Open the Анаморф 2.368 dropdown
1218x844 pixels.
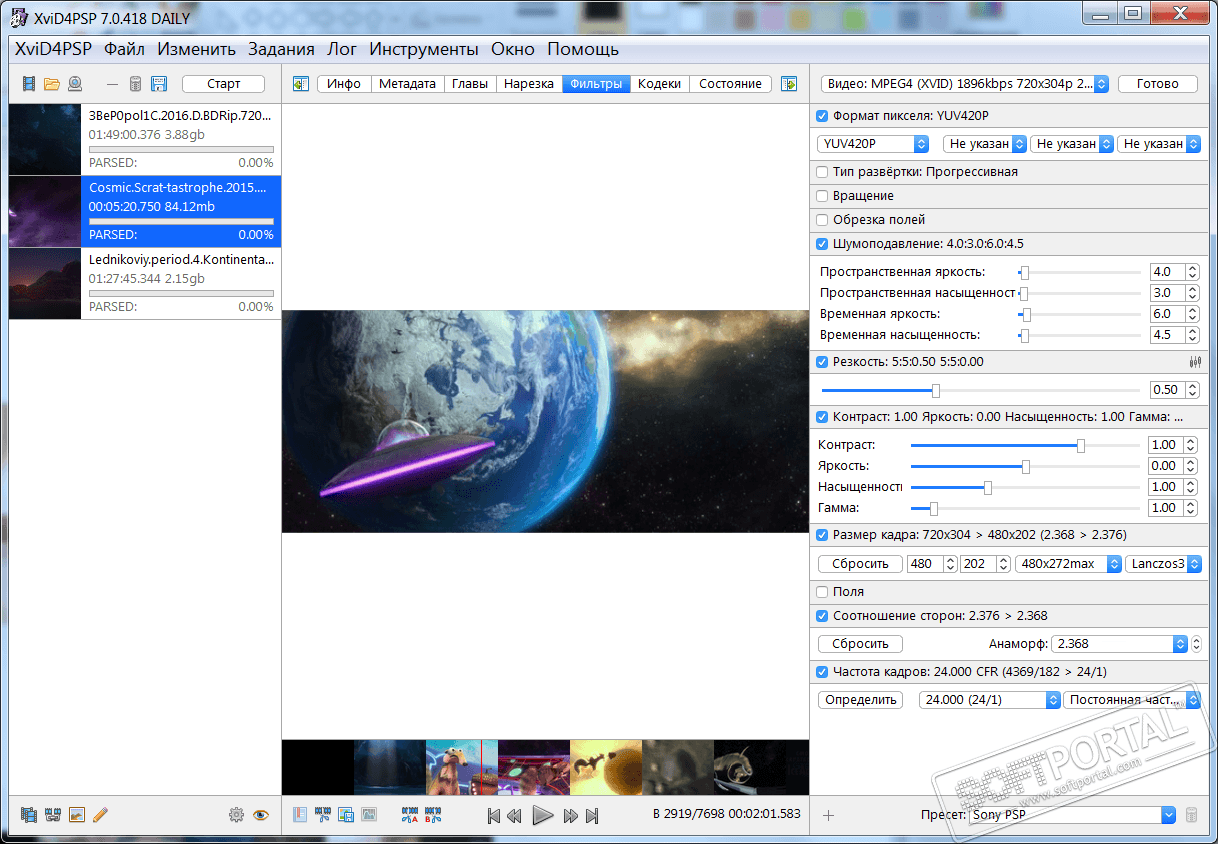1121,644
